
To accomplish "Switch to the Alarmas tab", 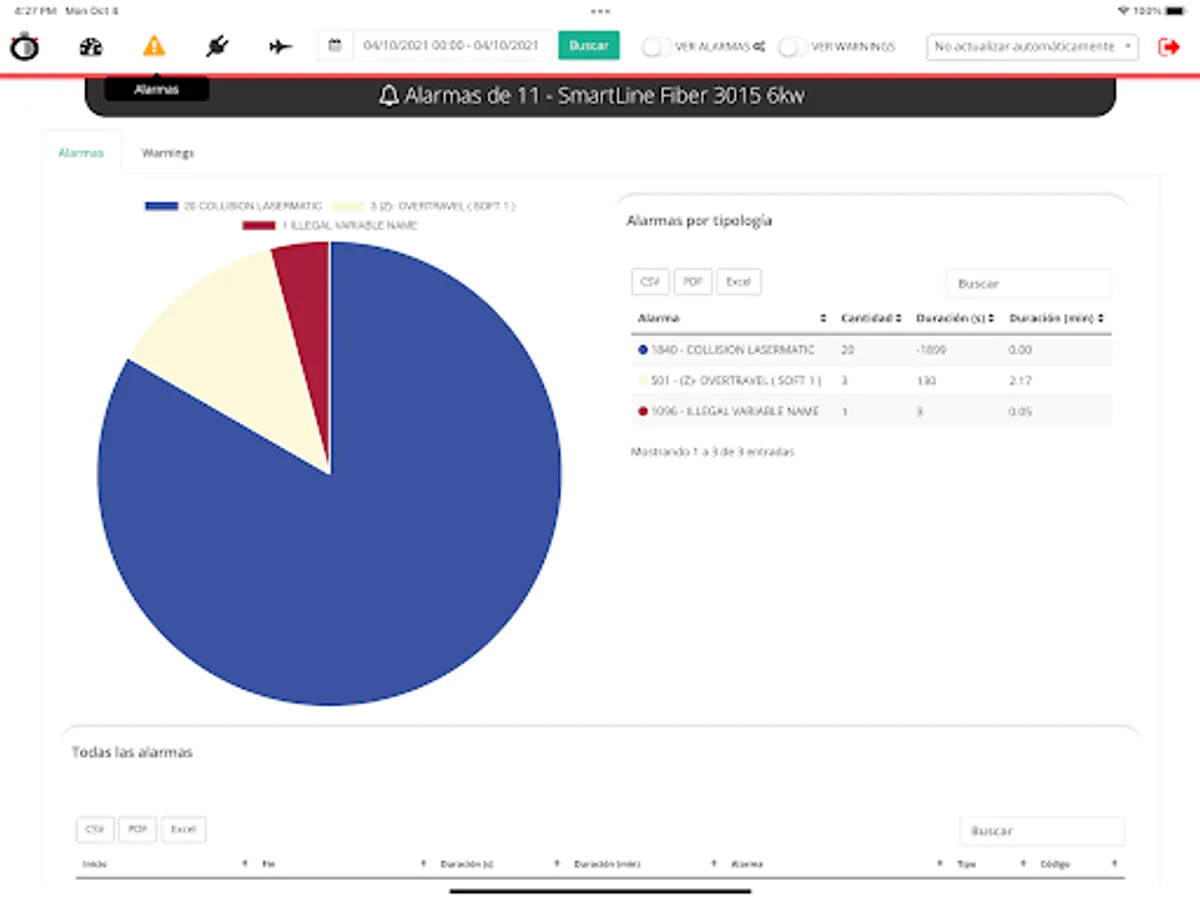I will 81,153.
